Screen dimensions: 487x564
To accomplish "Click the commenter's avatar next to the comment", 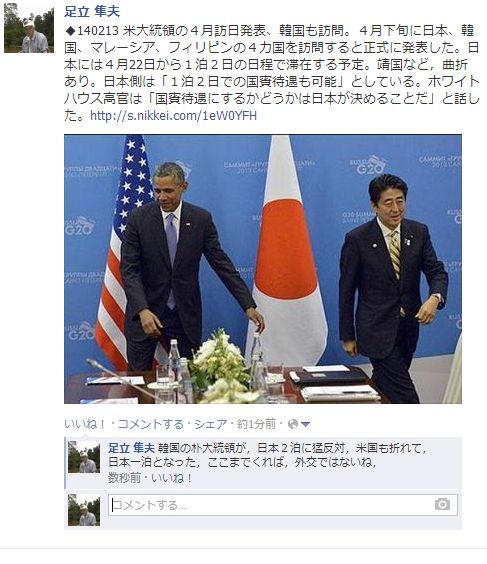I will coord(84,457).
